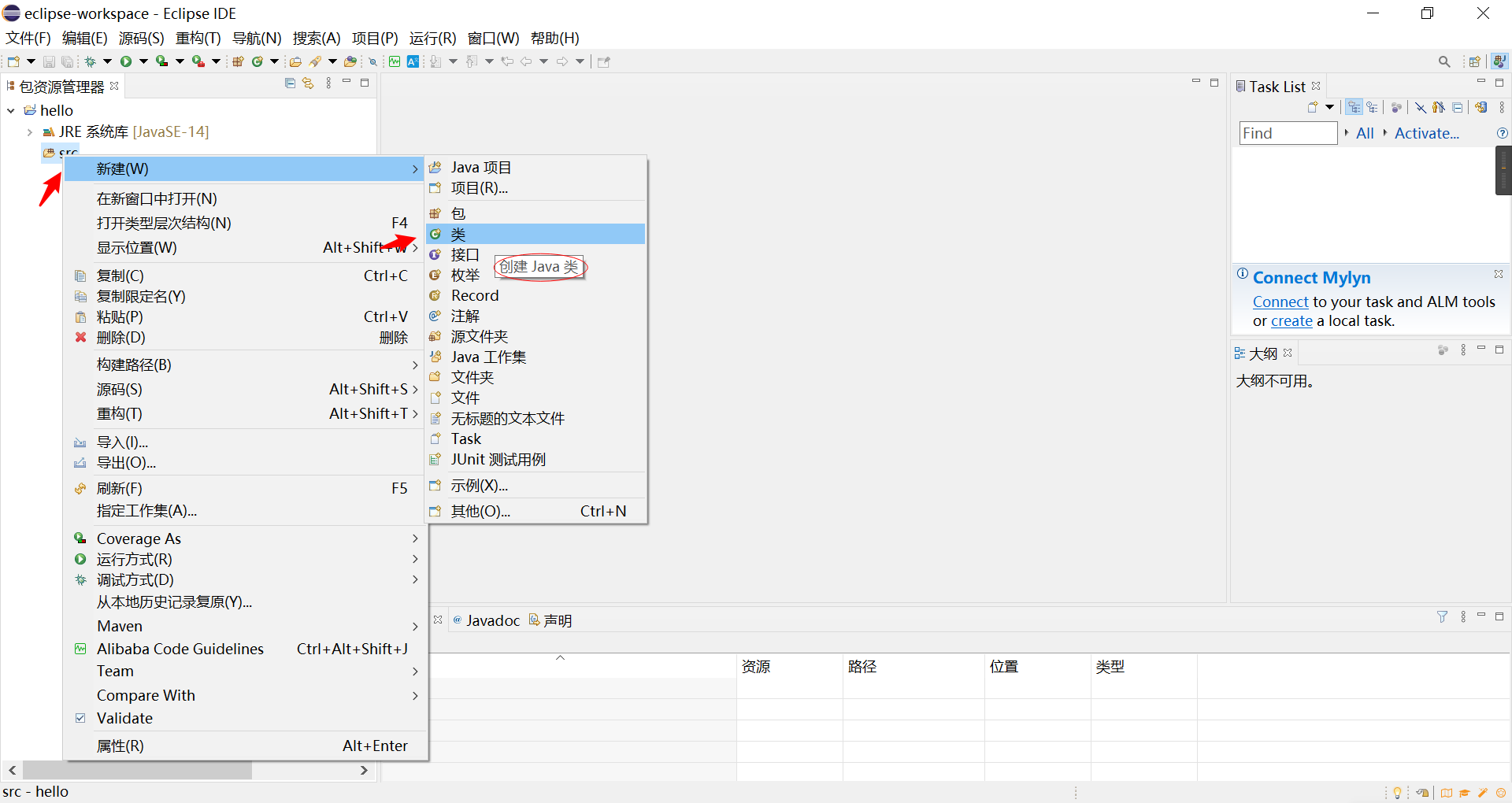The height and width of the screenshot is (803, 1512).
Task: Expand the JRE 系统库 tree node
Action: (x=30, y=132)
